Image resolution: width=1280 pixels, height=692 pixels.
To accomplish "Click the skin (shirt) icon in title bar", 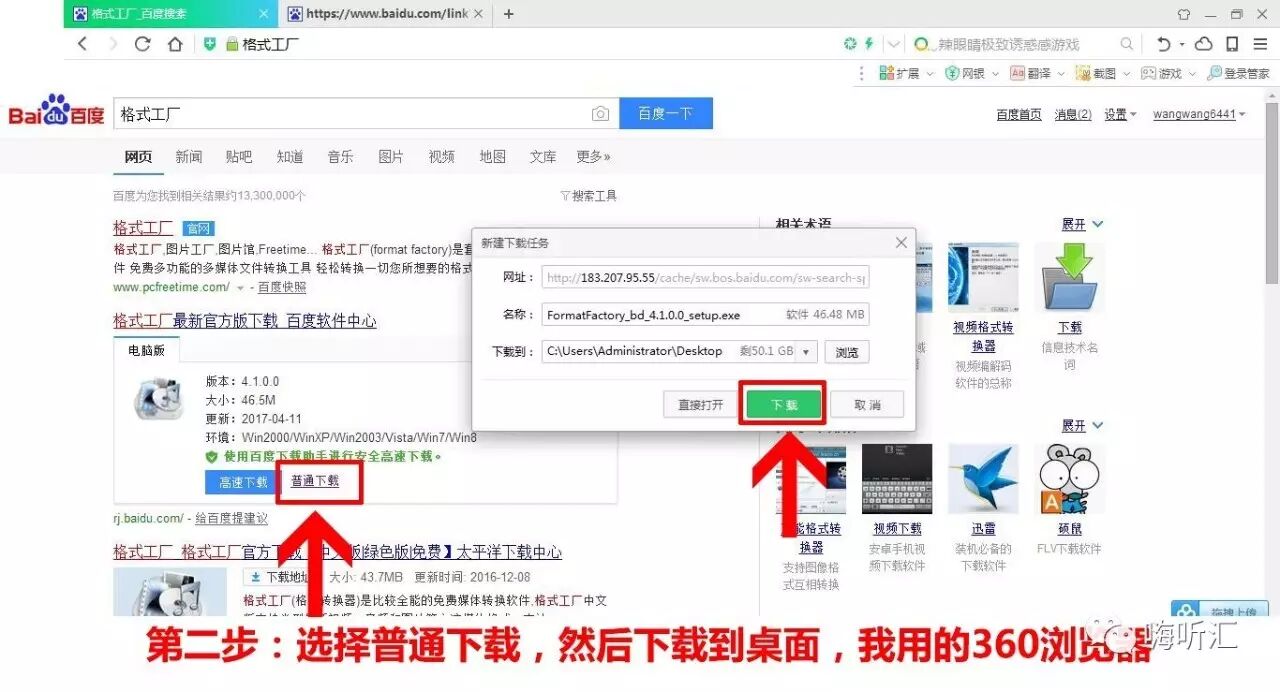I will 1184,14.
